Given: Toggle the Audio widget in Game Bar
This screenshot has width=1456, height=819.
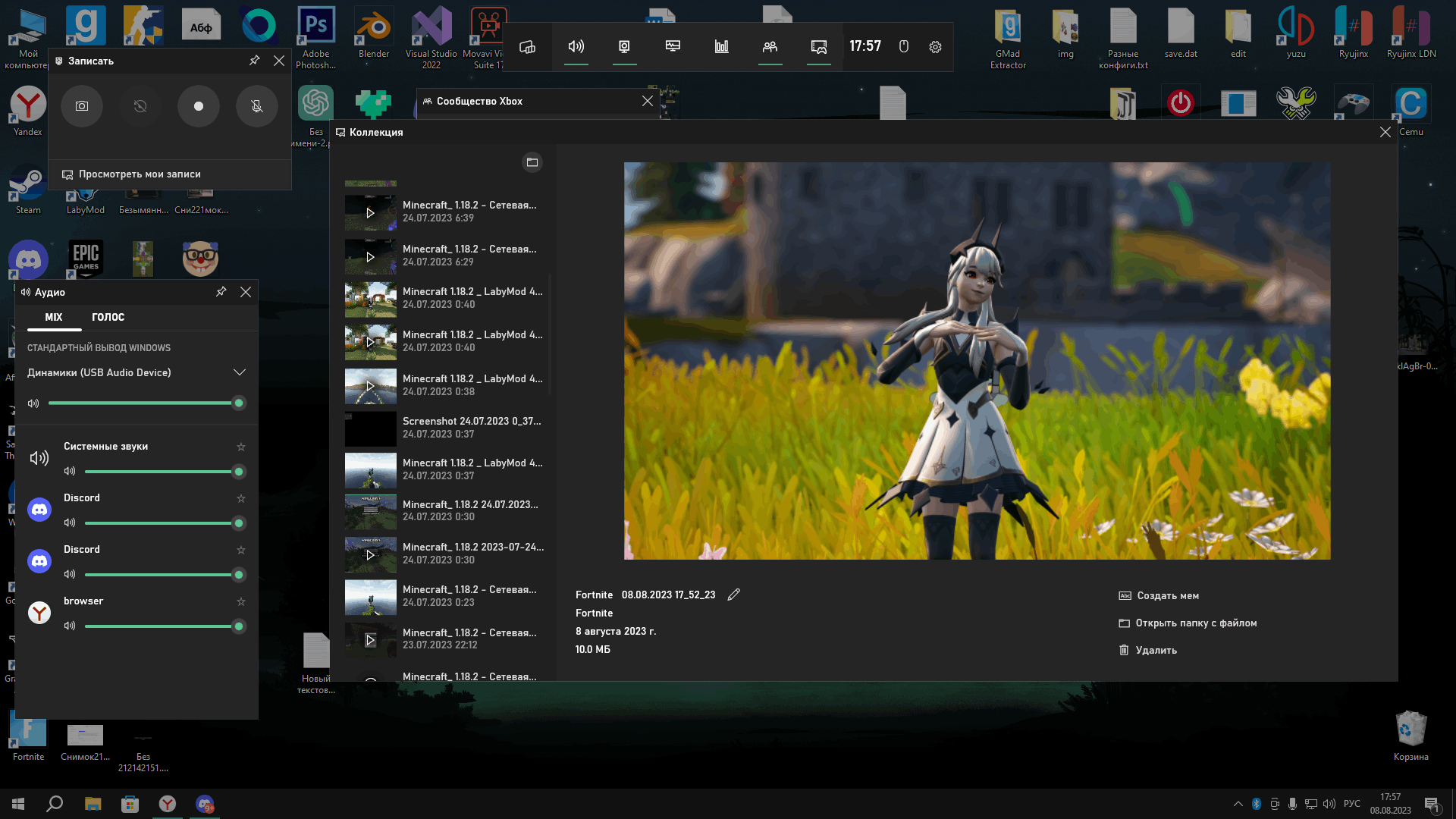Looking at the screenshot, I should [x=576, y=47].
